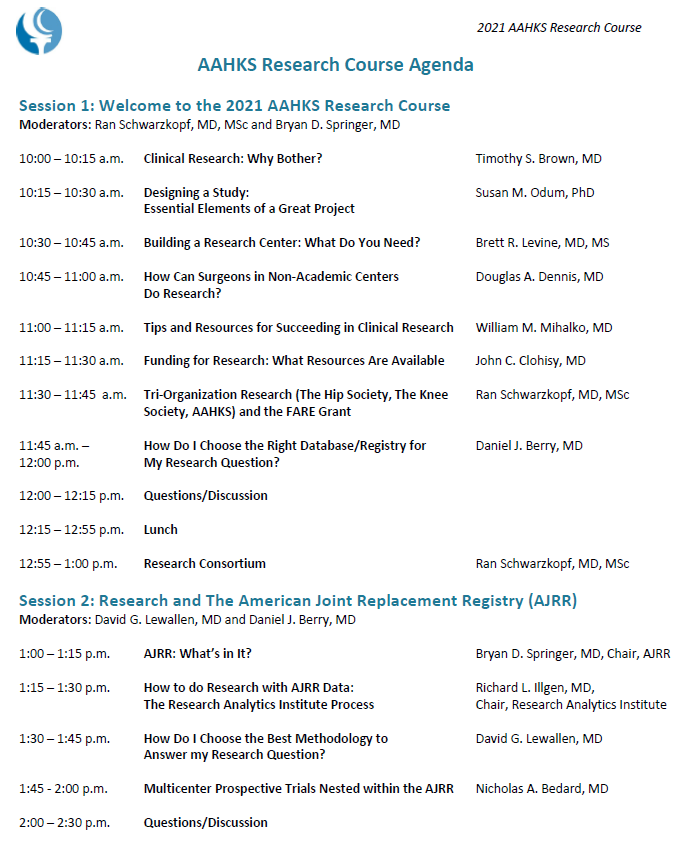
Task: Select 'Clinical Research: Why Bother?' title
Action: tap(233, 159)
